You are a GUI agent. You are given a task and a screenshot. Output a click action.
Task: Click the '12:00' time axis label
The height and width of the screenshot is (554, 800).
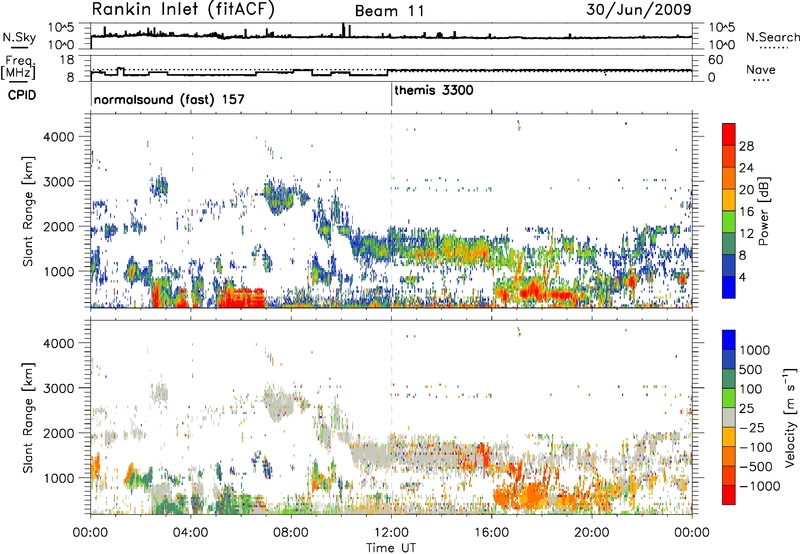(391, 533)
